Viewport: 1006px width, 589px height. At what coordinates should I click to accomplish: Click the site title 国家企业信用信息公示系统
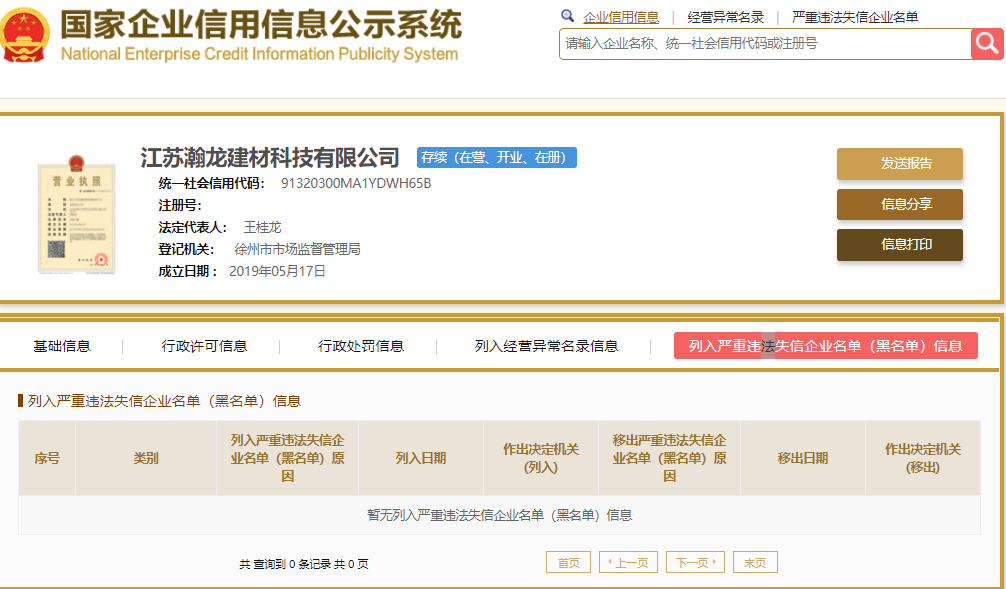coord(260,24)
